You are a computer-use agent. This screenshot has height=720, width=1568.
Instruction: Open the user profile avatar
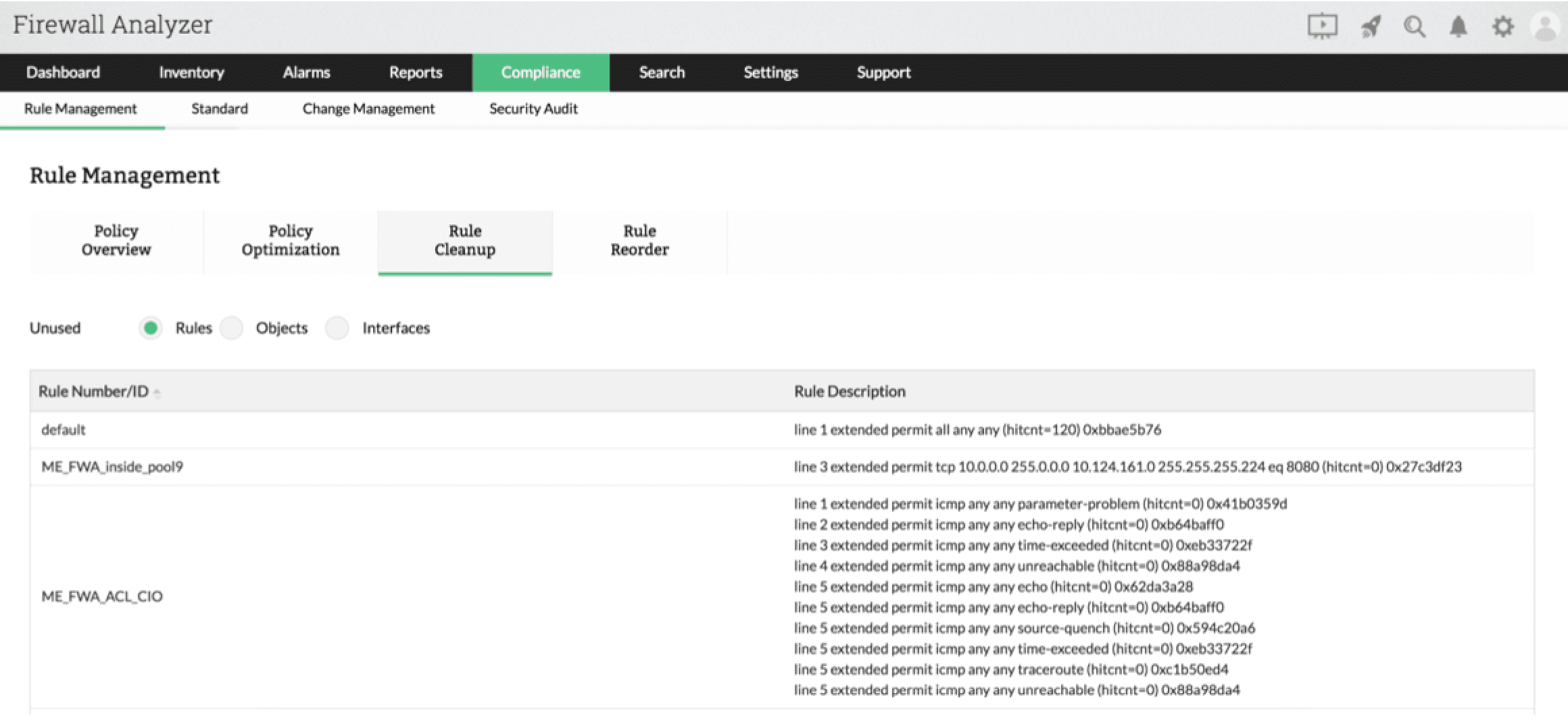tap(1546, 26)
